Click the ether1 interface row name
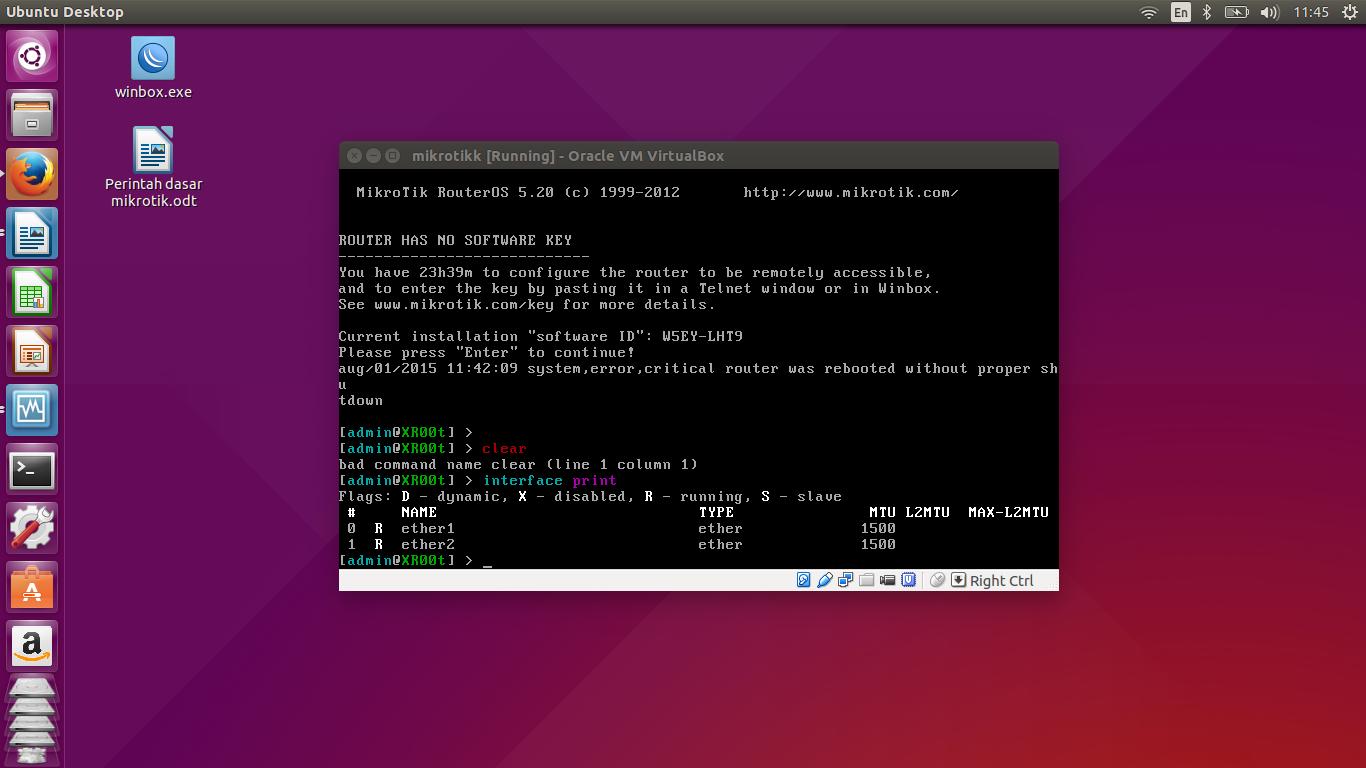This screenshot has width=1366, height=768. click(428, 528)
